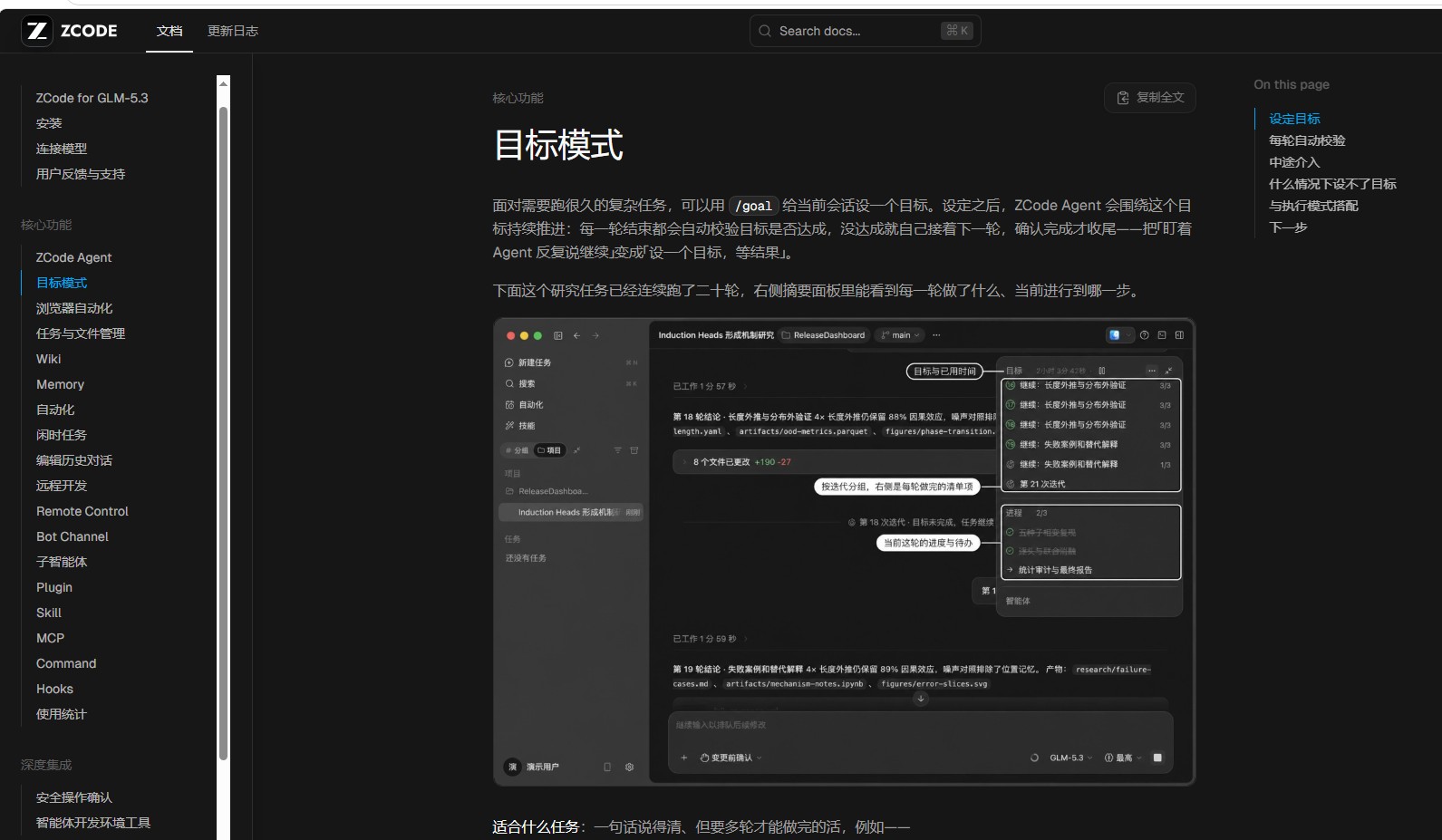This screenshot has height=840, width=1442.
Task: Jump to 设定目标 in On this page
Action: 1294,119
